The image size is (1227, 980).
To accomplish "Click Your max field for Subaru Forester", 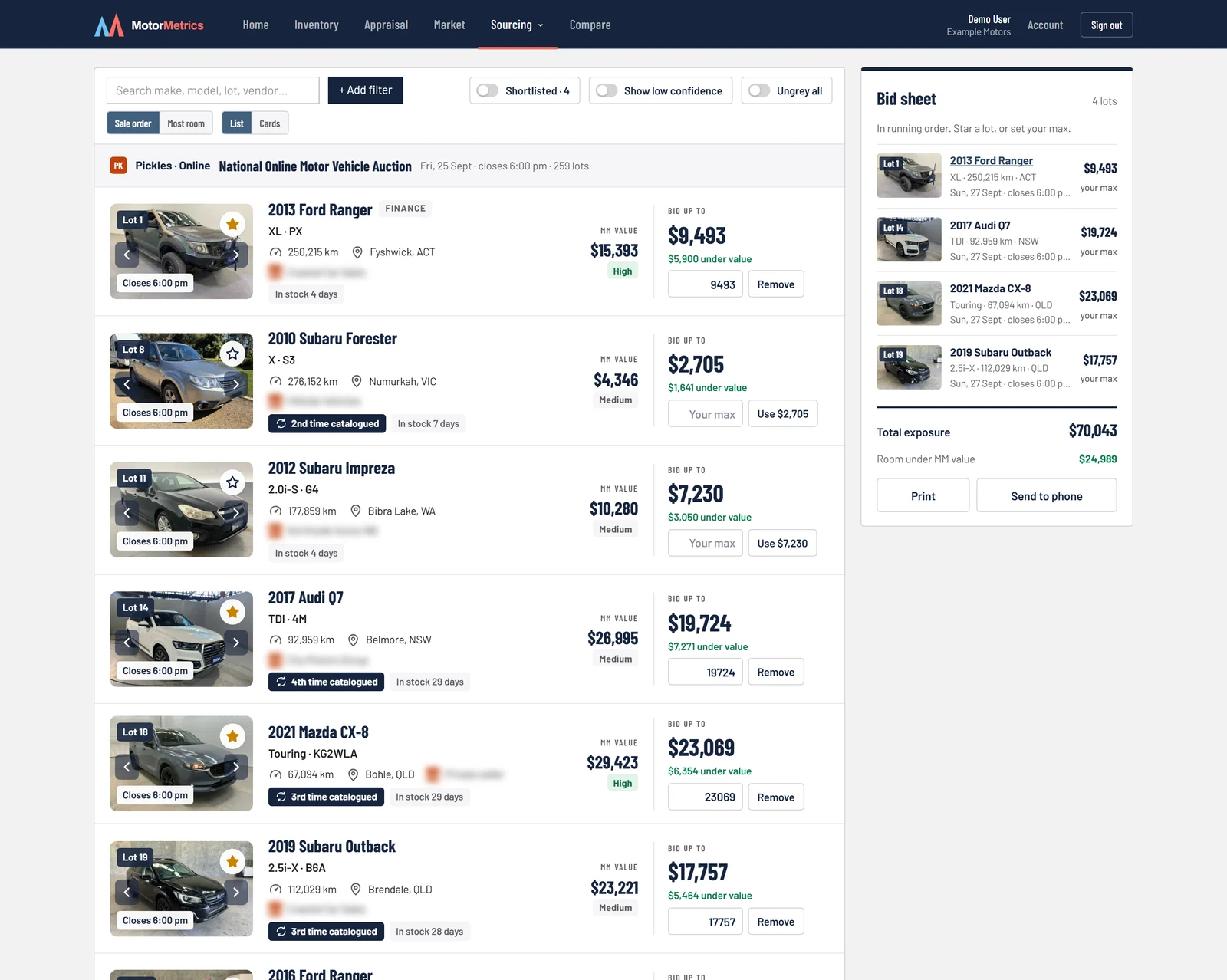I will (x=706, y=414).
